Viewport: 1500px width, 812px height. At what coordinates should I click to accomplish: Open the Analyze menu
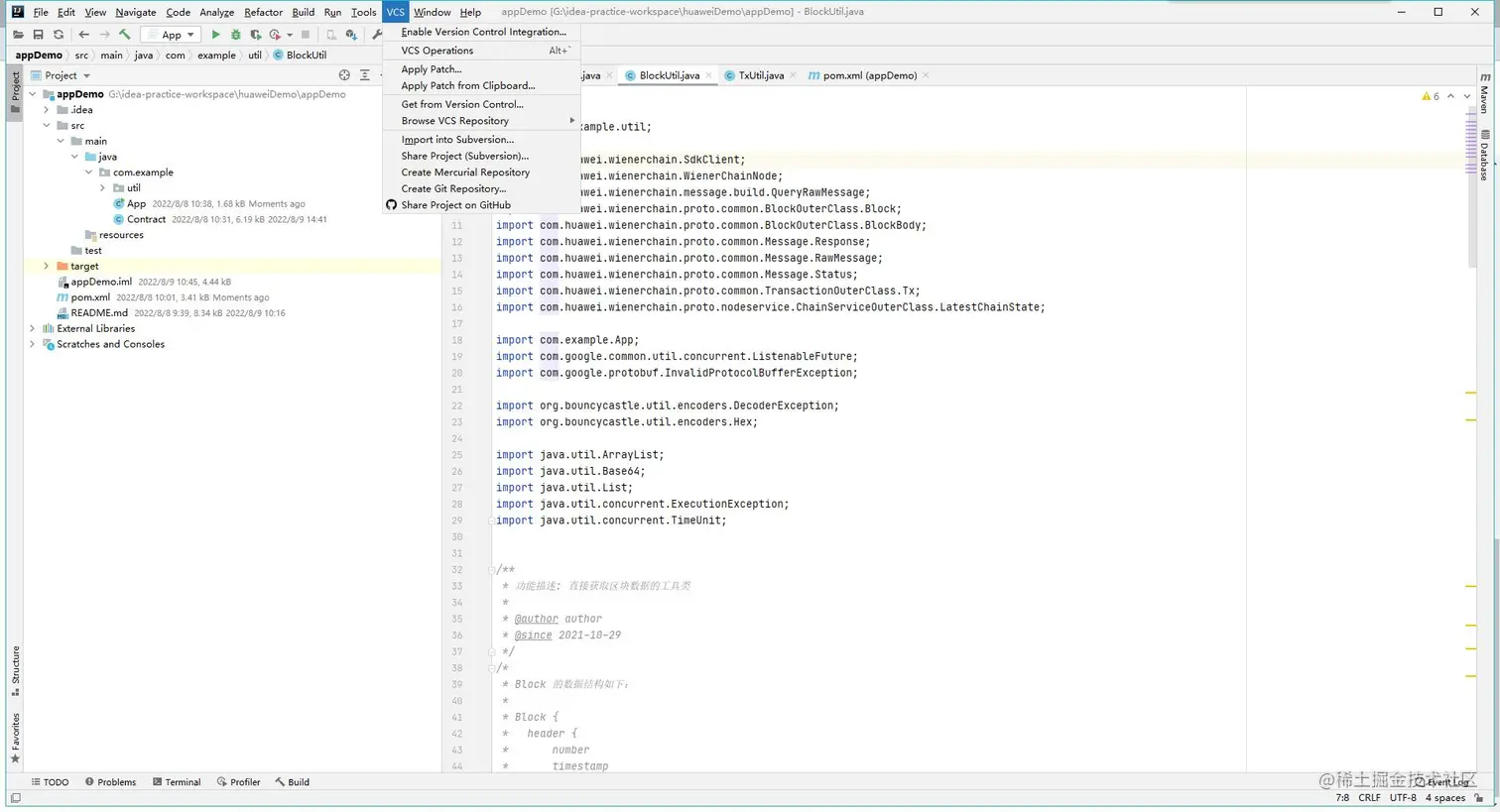216,12
